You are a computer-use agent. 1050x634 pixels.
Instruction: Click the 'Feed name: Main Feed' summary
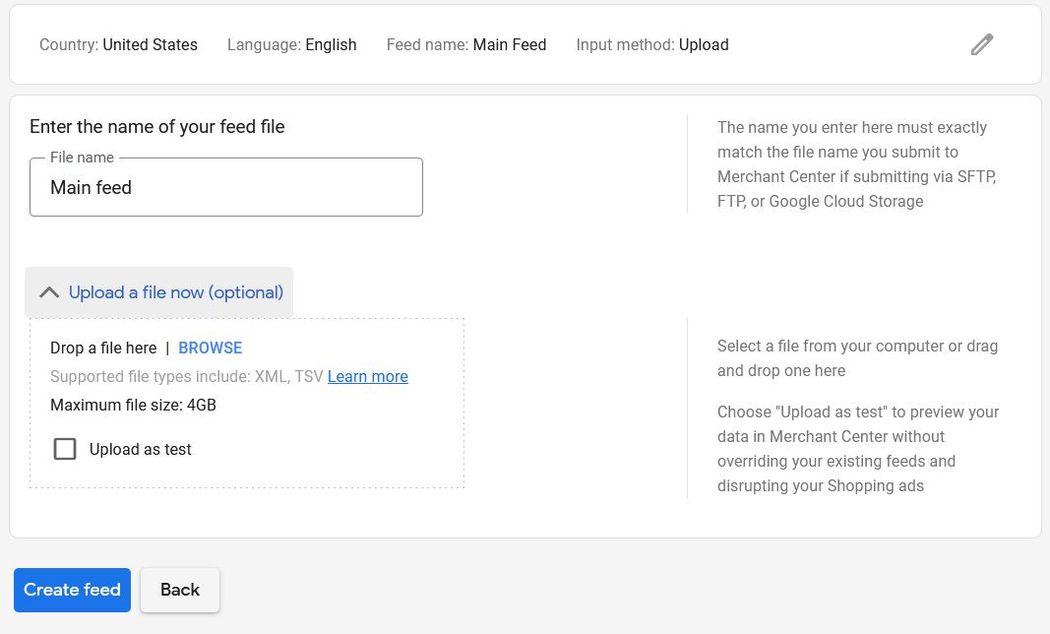(466, 45)
